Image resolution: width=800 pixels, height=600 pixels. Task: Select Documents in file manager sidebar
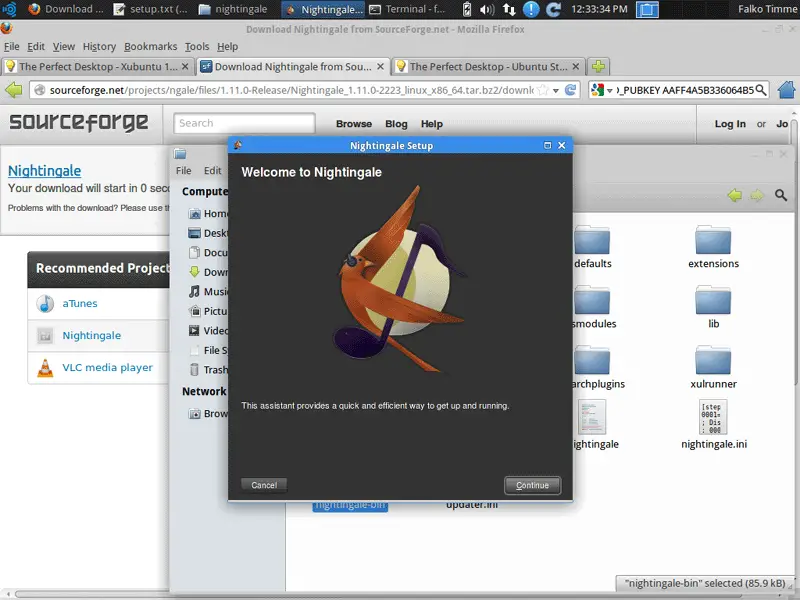(x=207, y=253)
